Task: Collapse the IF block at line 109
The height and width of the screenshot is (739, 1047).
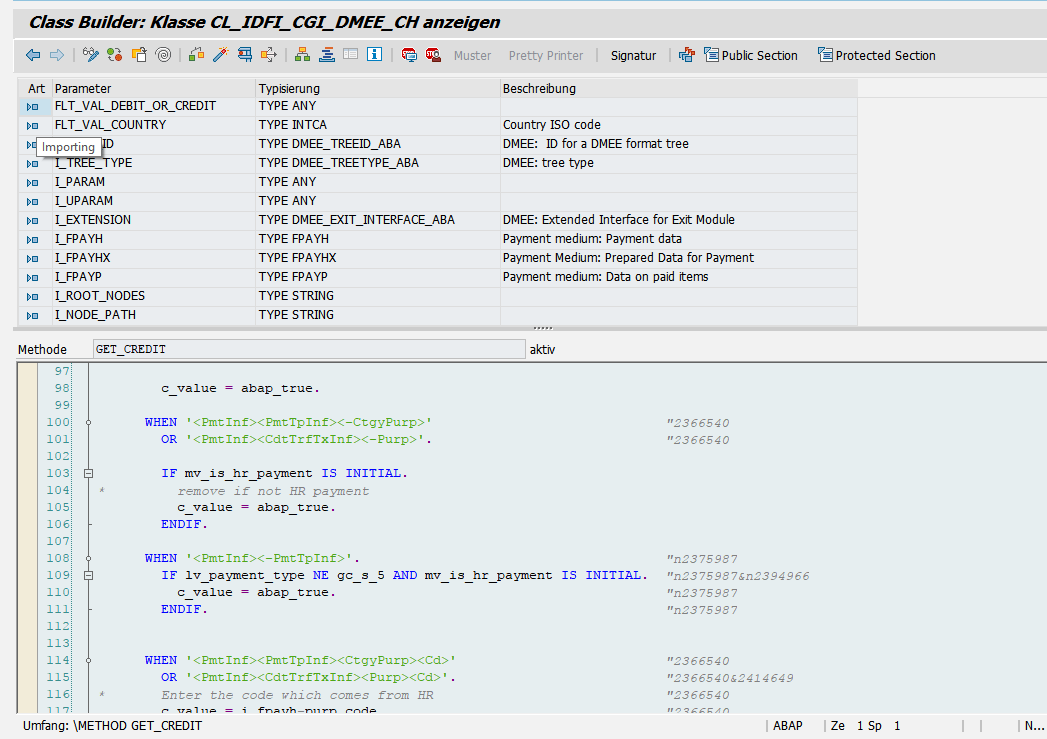Action: click(88, 575)
